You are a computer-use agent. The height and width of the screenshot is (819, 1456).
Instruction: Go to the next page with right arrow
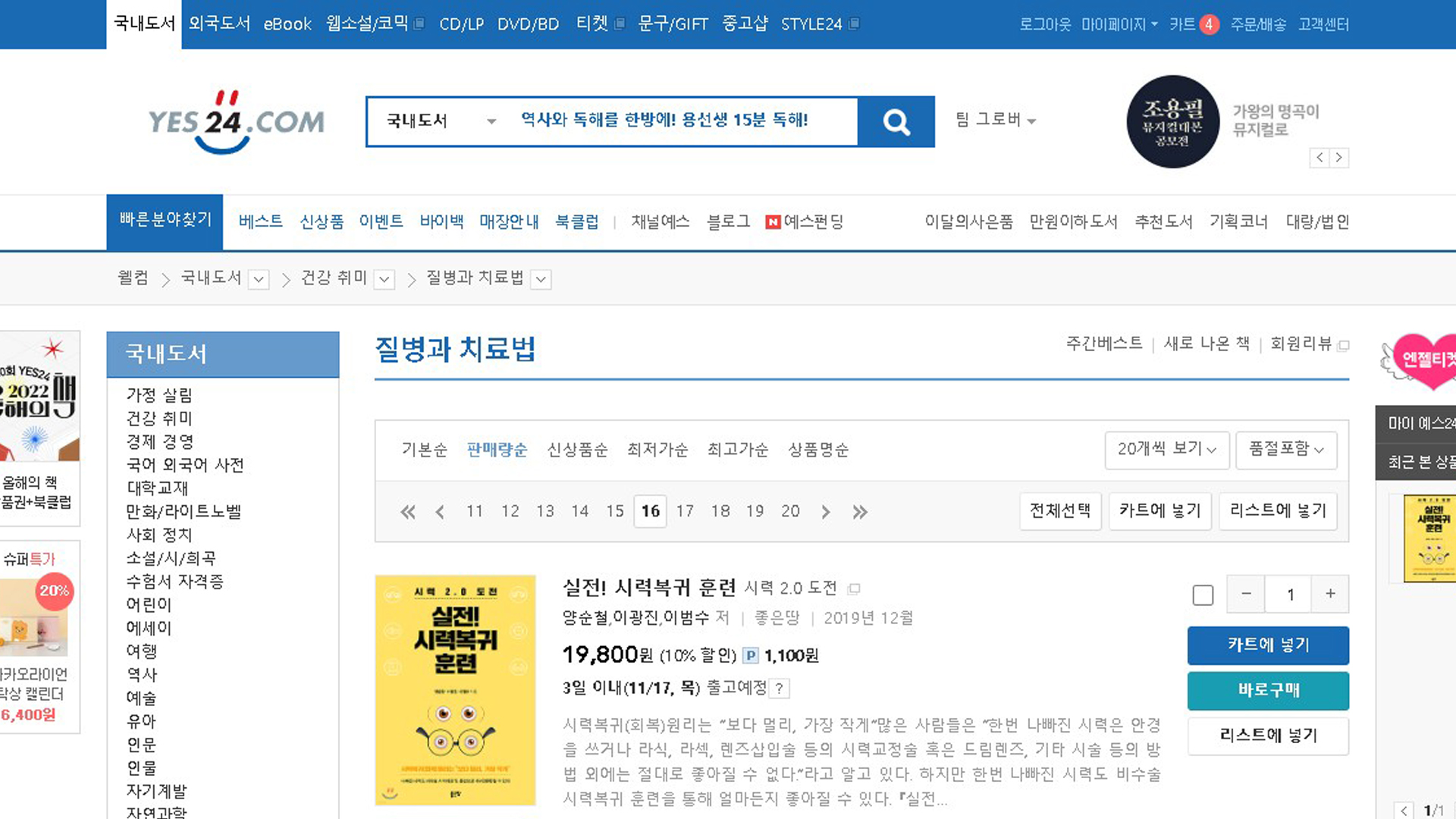(826, 512)
